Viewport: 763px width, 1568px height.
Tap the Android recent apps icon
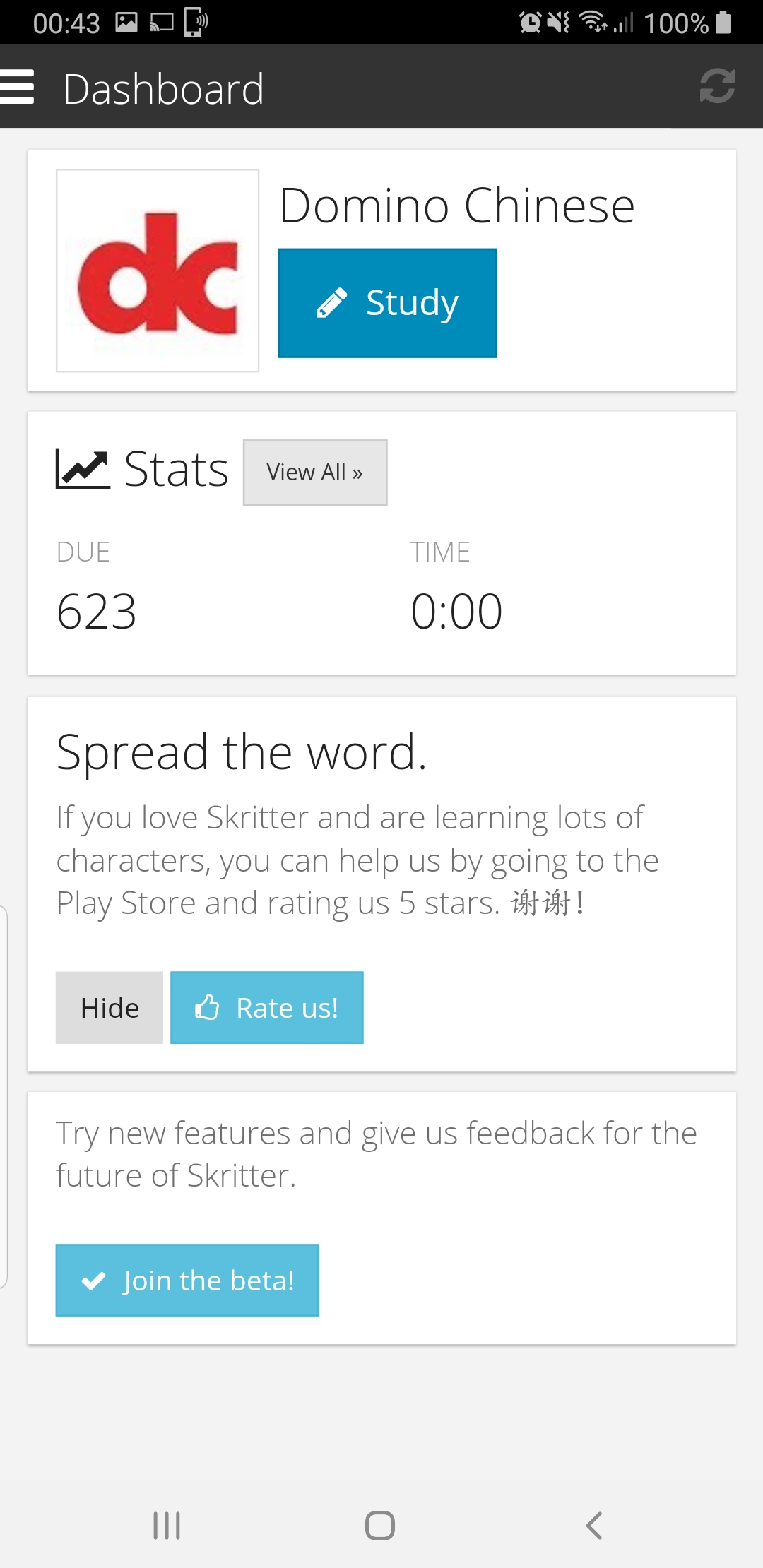click(x=167, y=1526)
